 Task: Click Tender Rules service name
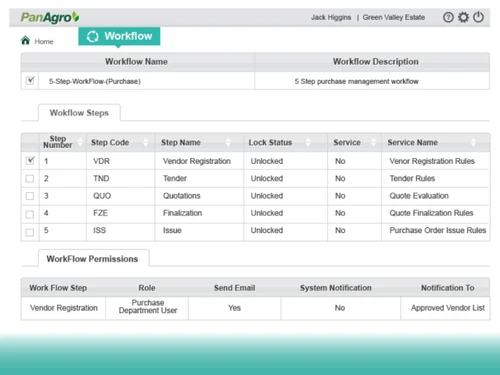coord(412,178)
